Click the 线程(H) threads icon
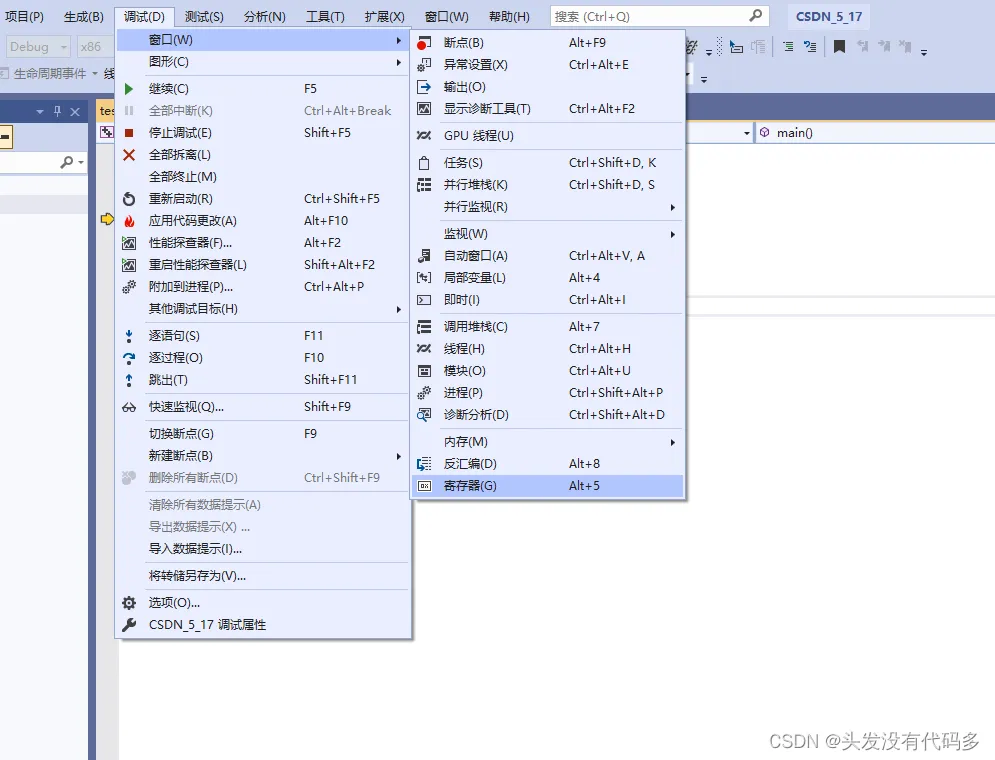Screen dimensions: 995x760 tap(424, 349)
